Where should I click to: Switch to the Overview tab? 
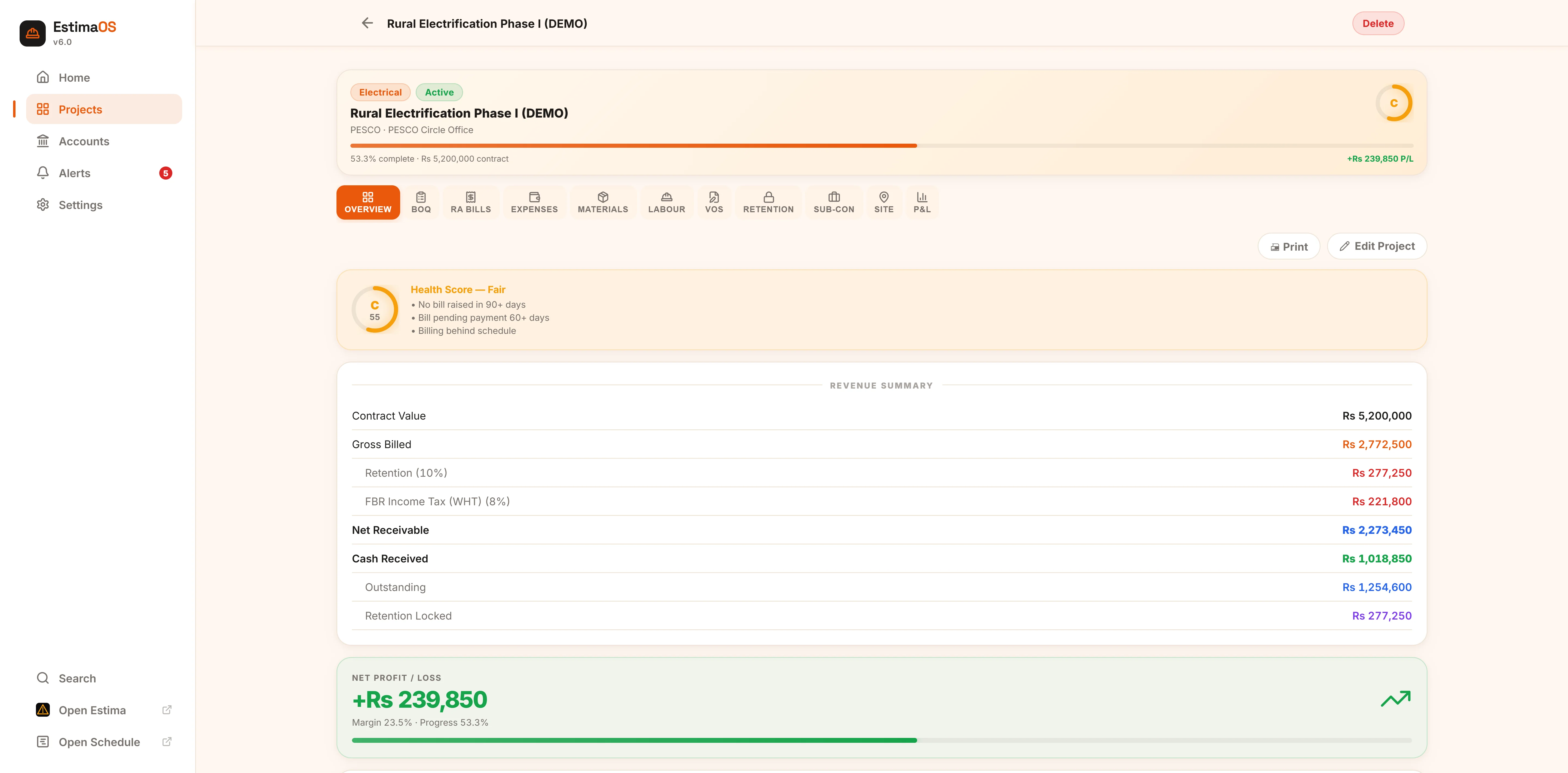click(x=368, y=202)
